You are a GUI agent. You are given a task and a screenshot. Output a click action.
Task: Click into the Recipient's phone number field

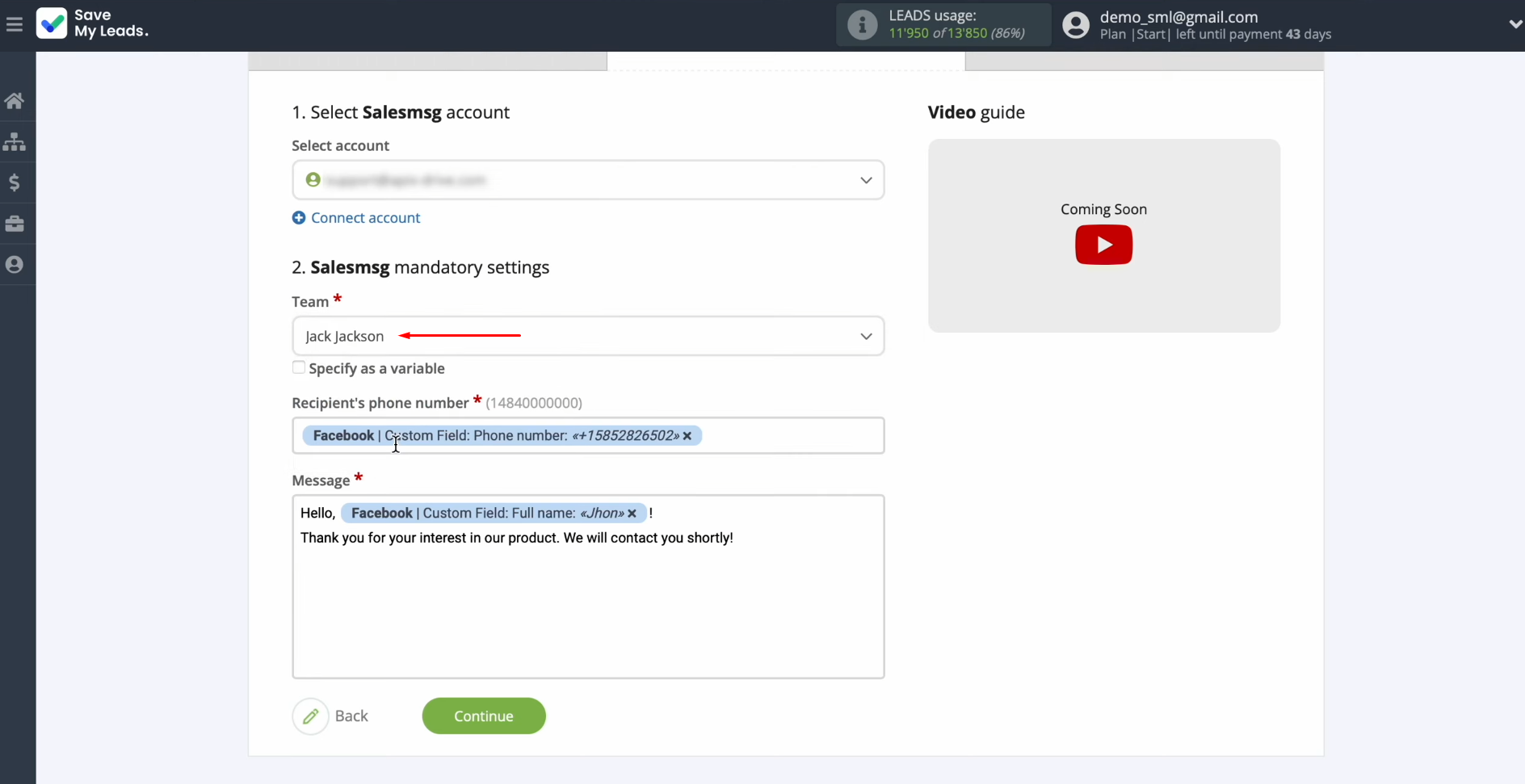[588, 436]
